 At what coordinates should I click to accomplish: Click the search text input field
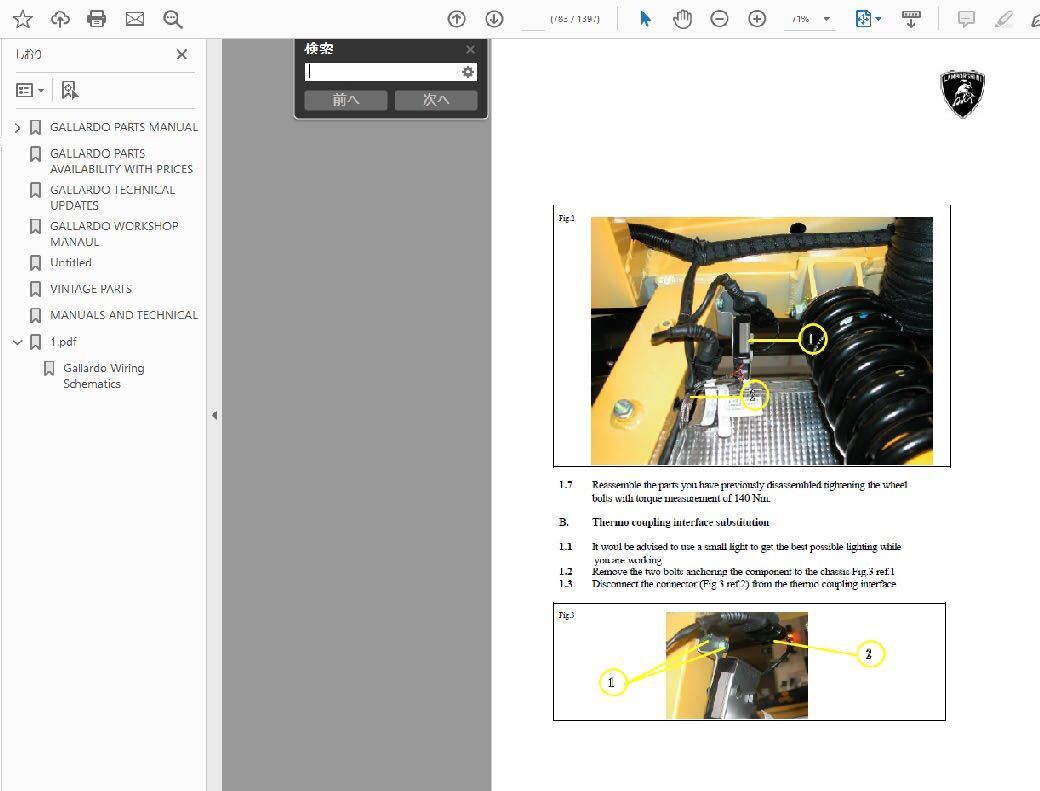click(x=382, y=72)
